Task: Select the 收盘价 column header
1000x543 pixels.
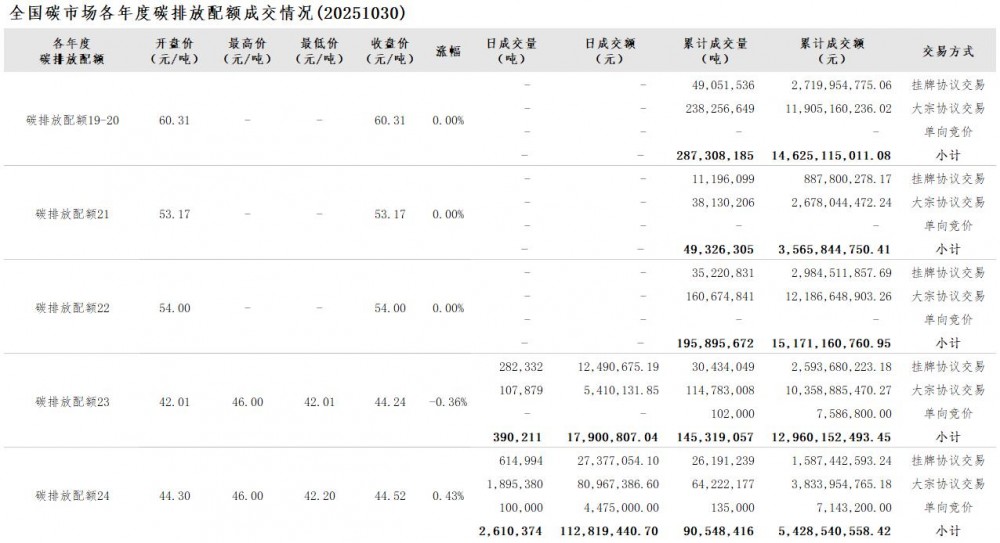Action: pos(389,51)
